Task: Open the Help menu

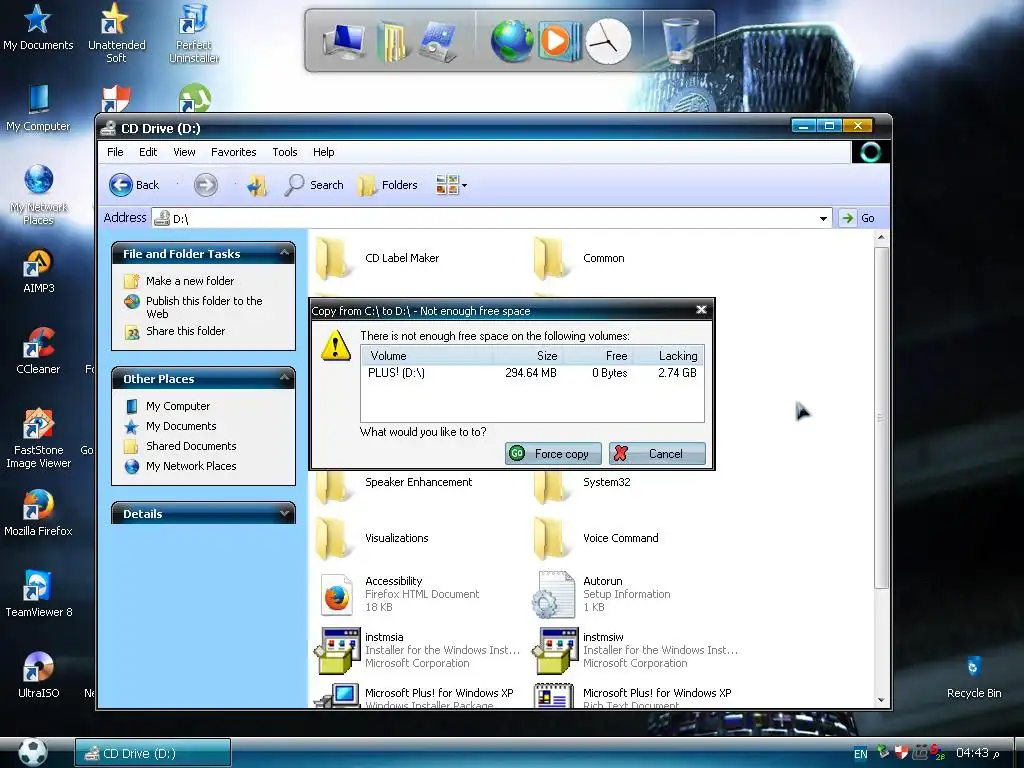Action: coord(323,152)
